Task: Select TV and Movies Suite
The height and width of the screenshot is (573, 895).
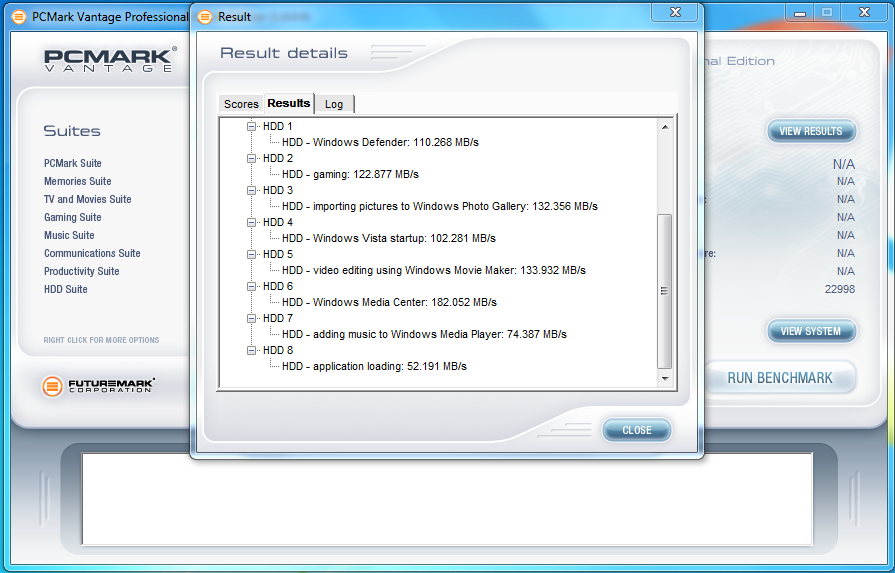Action: (88, 199)
